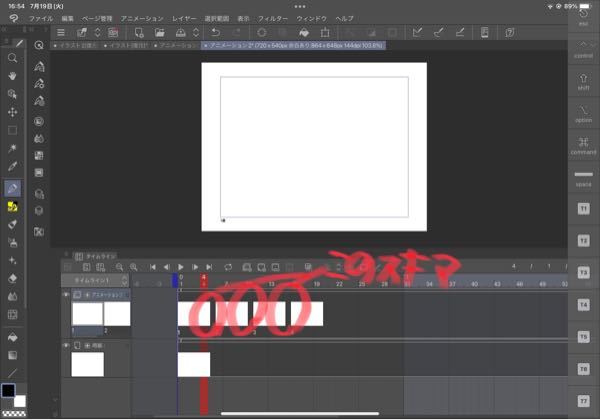Zoom out the timeline

click(x=119, y=267)
